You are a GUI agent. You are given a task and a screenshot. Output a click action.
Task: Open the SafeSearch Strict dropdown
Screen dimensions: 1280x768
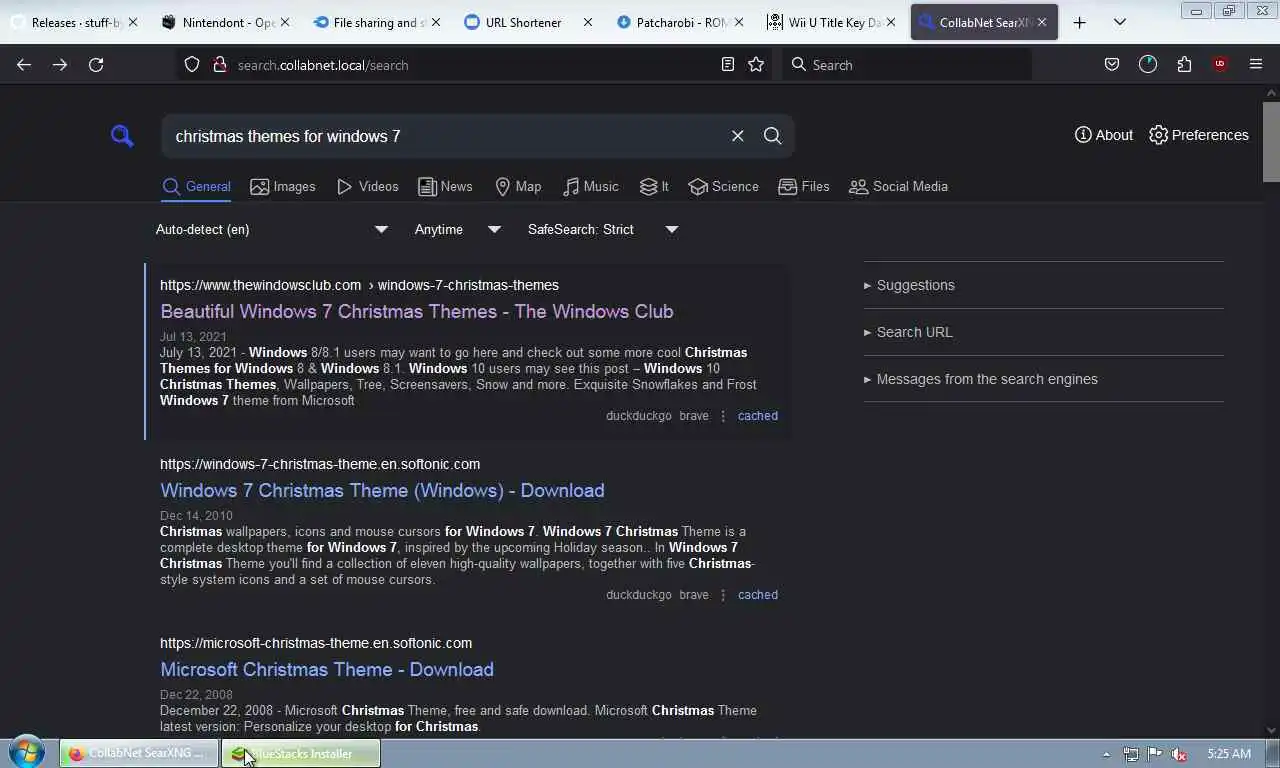603,230
